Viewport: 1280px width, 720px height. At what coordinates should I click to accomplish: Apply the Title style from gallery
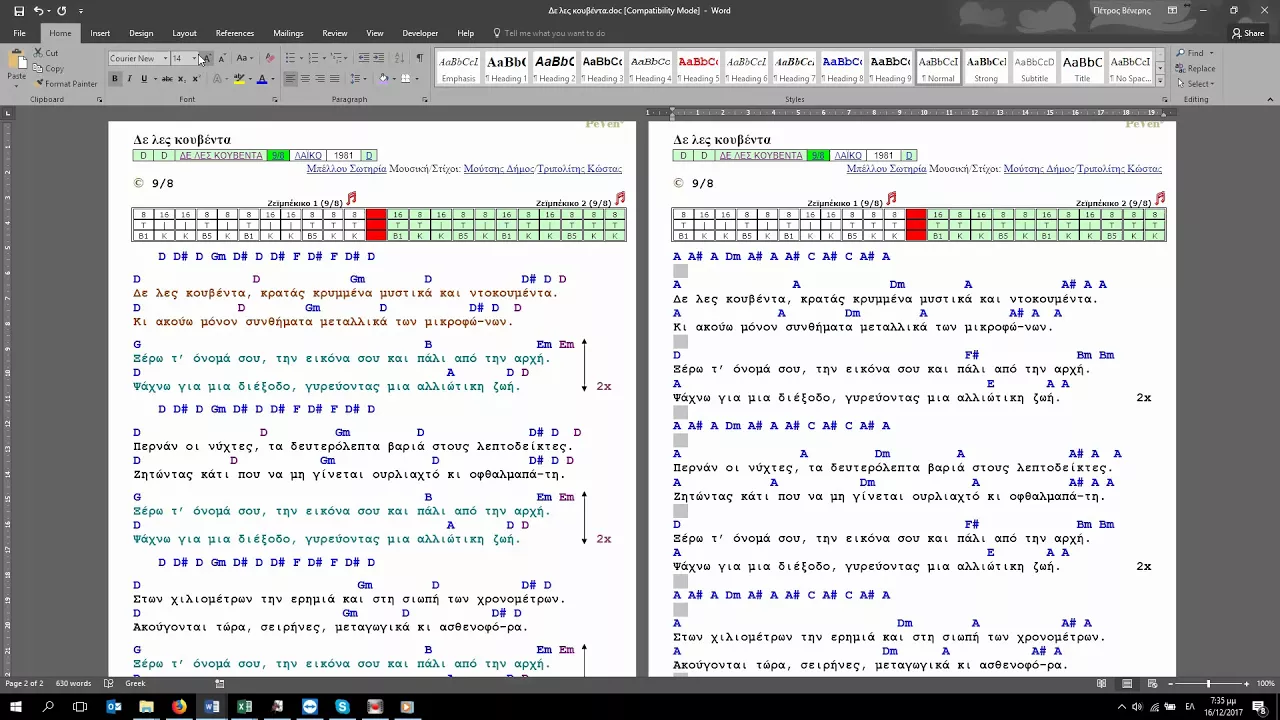coord(1082,68)
